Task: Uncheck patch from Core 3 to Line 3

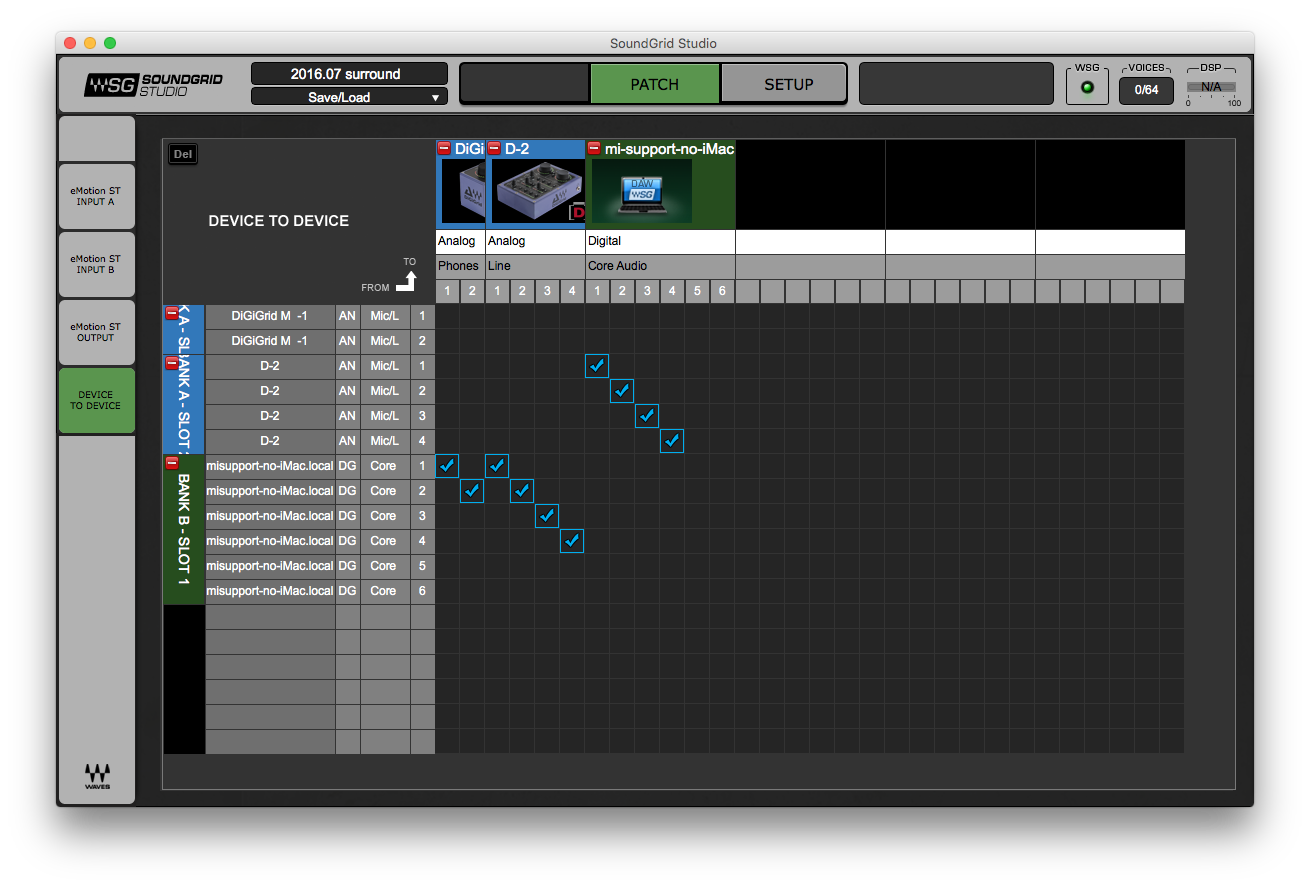Action: point(547,516)
